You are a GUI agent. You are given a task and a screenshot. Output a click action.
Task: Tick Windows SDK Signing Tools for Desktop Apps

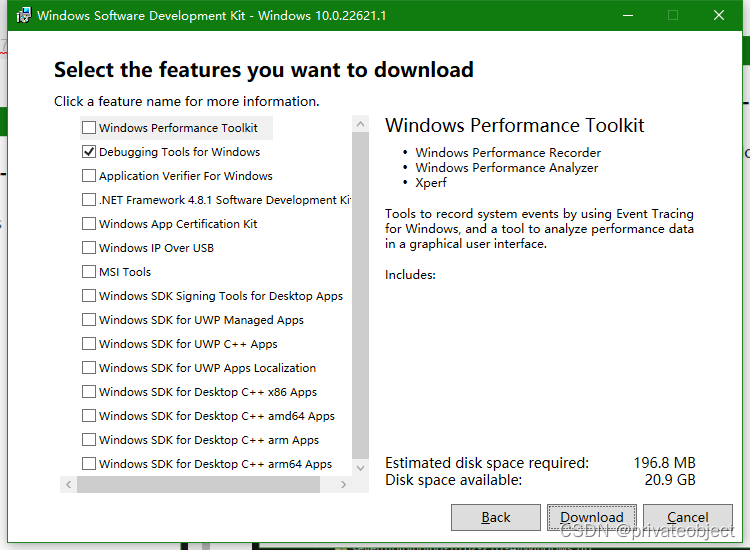click(x=89, y=296)
